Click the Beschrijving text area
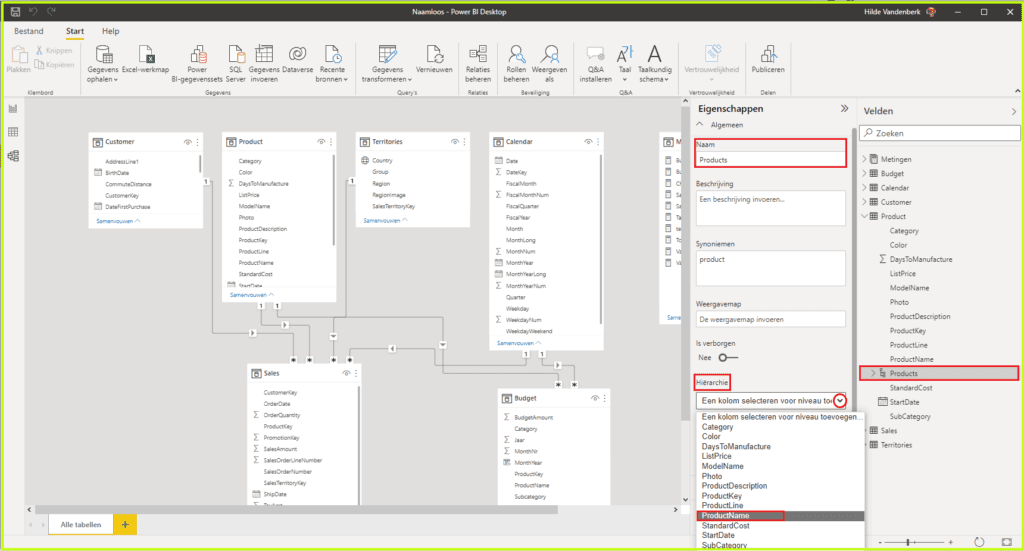Screen dimensions: 1024x551 pos(771,208)
